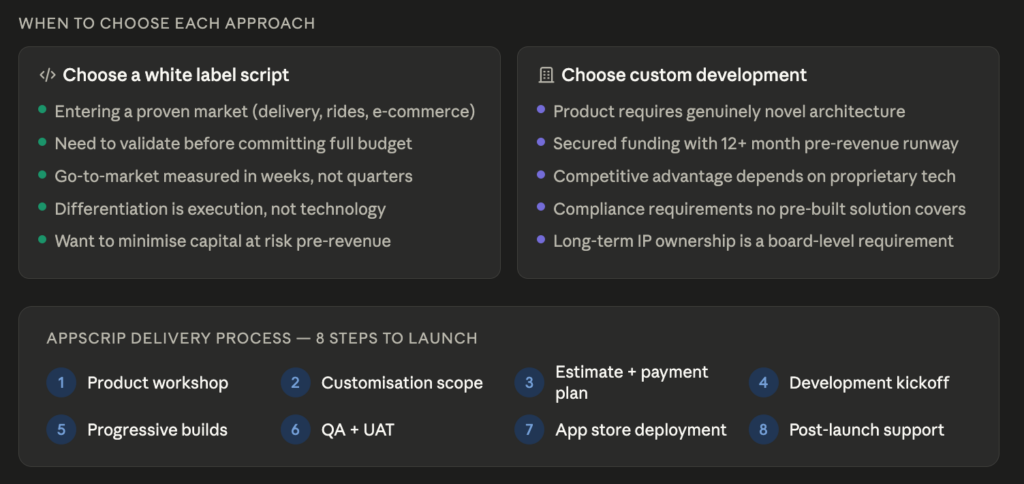Click 'Competitive advantage depends on proprietary tech'
This screenshot has width=1024, height=484.
click(x=754, y=176)
